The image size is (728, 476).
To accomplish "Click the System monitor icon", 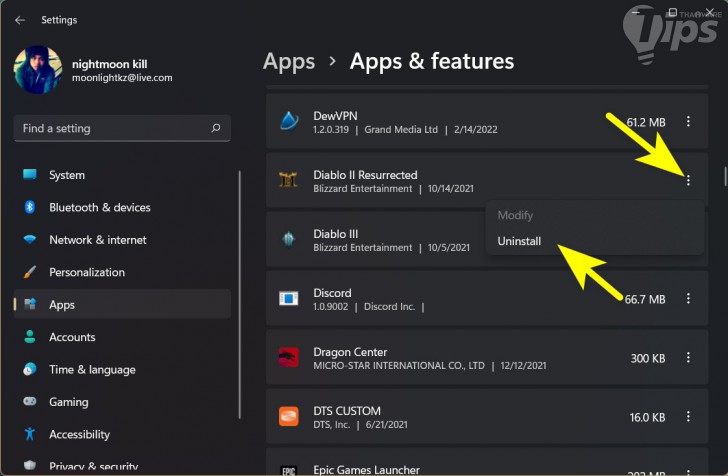I will click(x=30, y=175).
